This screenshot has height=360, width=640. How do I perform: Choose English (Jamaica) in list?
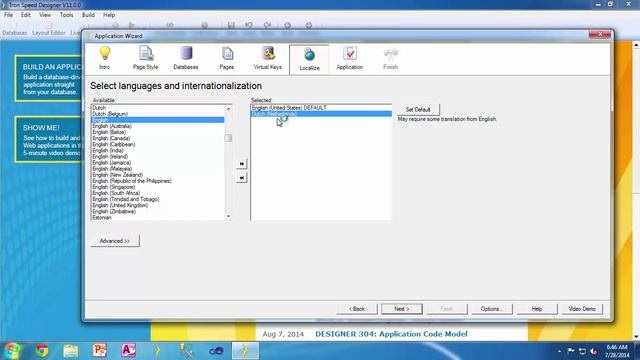[x=158, y=163]
